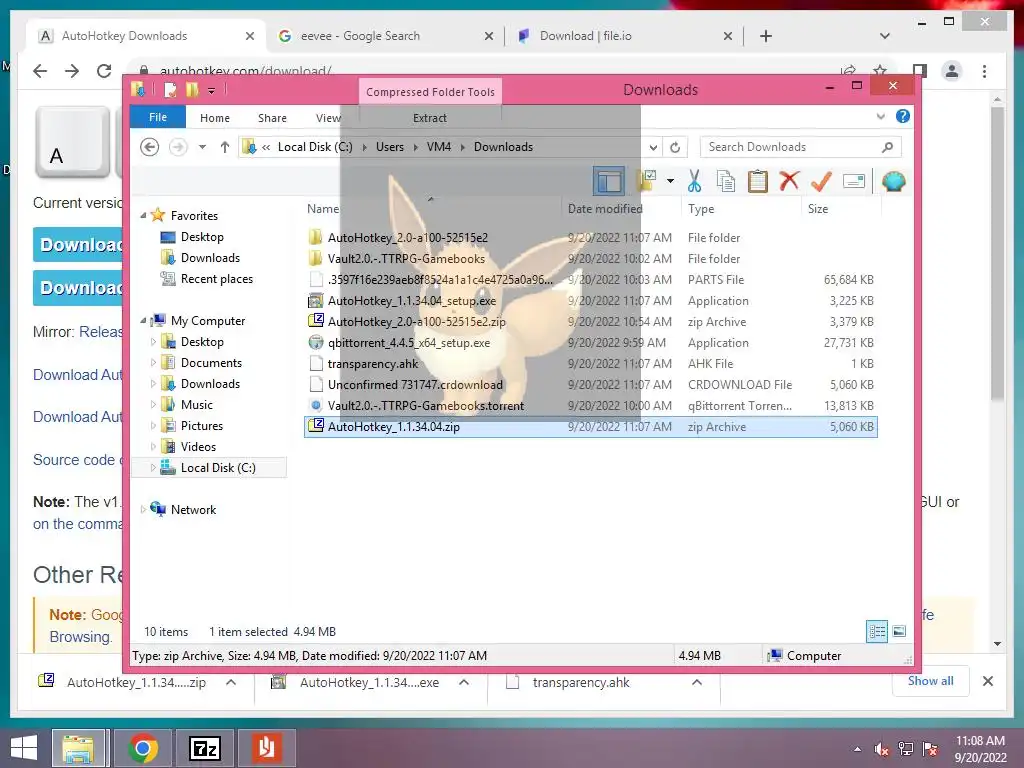
Task: Click the Users segment in address path
Action: pos(390,147)
